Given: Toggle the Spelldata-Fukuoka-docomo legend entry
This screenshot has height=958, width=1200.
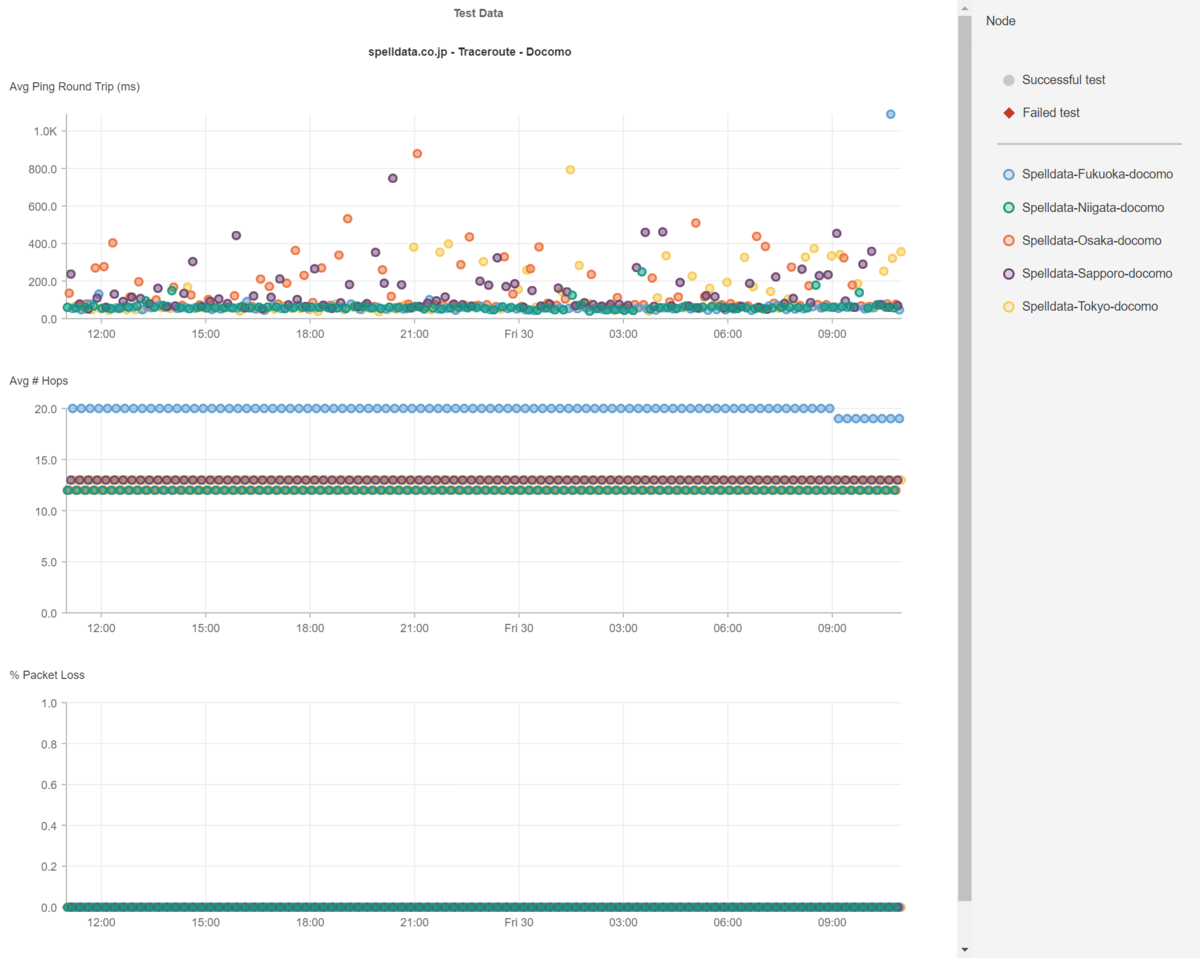Looking at the screenshot, I should (x=1088, y=175).
